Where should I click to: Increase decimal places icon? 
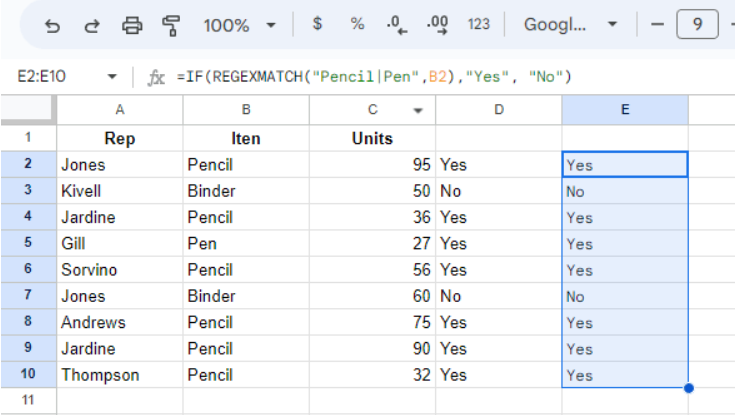437,24
